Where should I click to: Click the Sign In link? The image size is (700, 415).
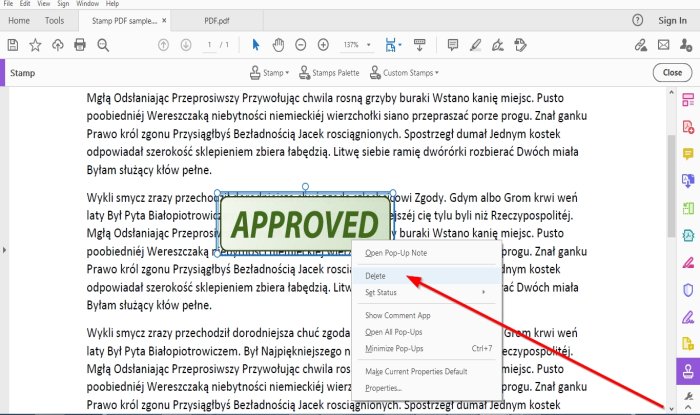point(672,21)
